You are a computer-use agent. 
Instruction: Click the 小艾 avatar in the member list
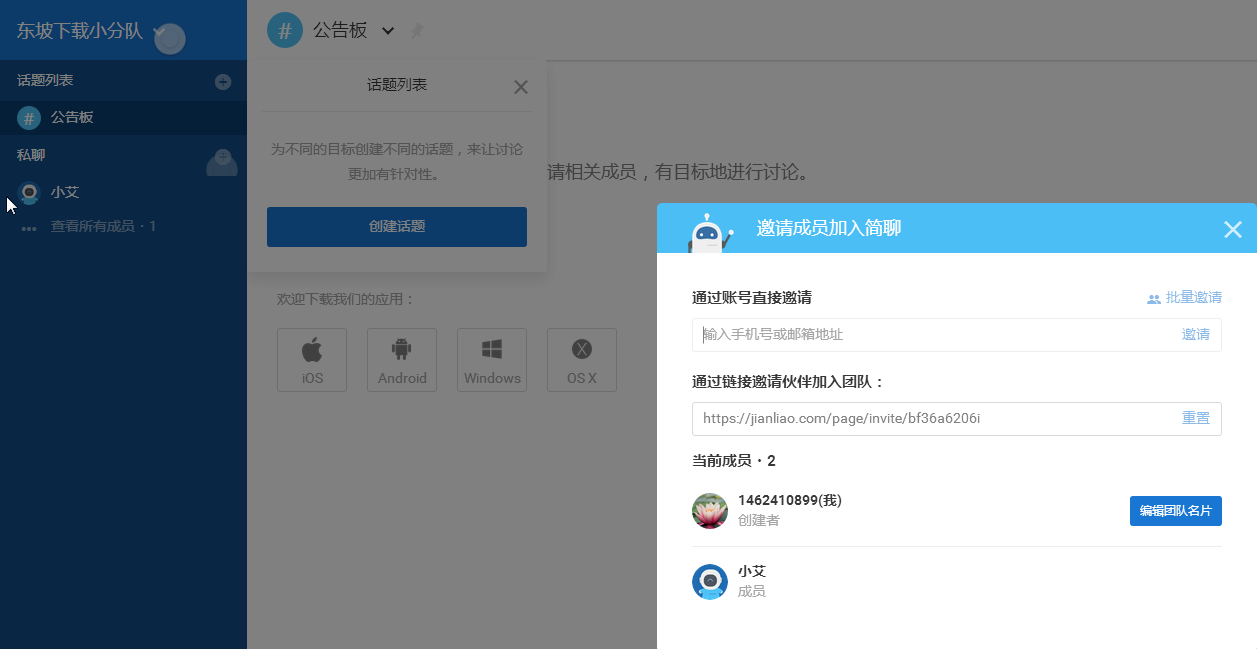pos(710,582)
